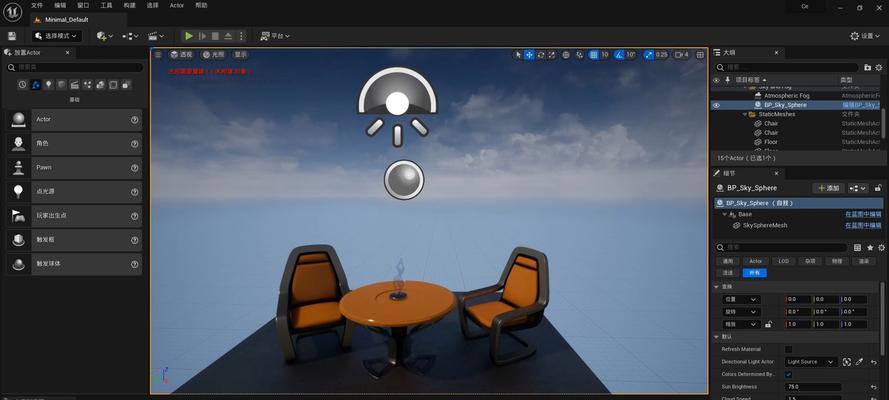Start Play in editor
The height and width of the screenshot is (400, 889).
point(189,36)
